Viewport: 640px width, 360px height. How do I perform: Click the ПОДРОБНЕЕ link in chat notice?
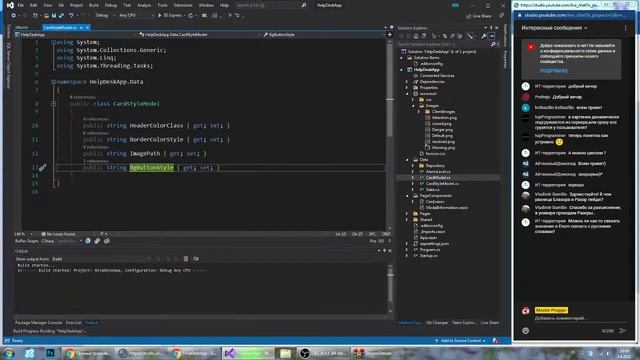pos(554,71)
